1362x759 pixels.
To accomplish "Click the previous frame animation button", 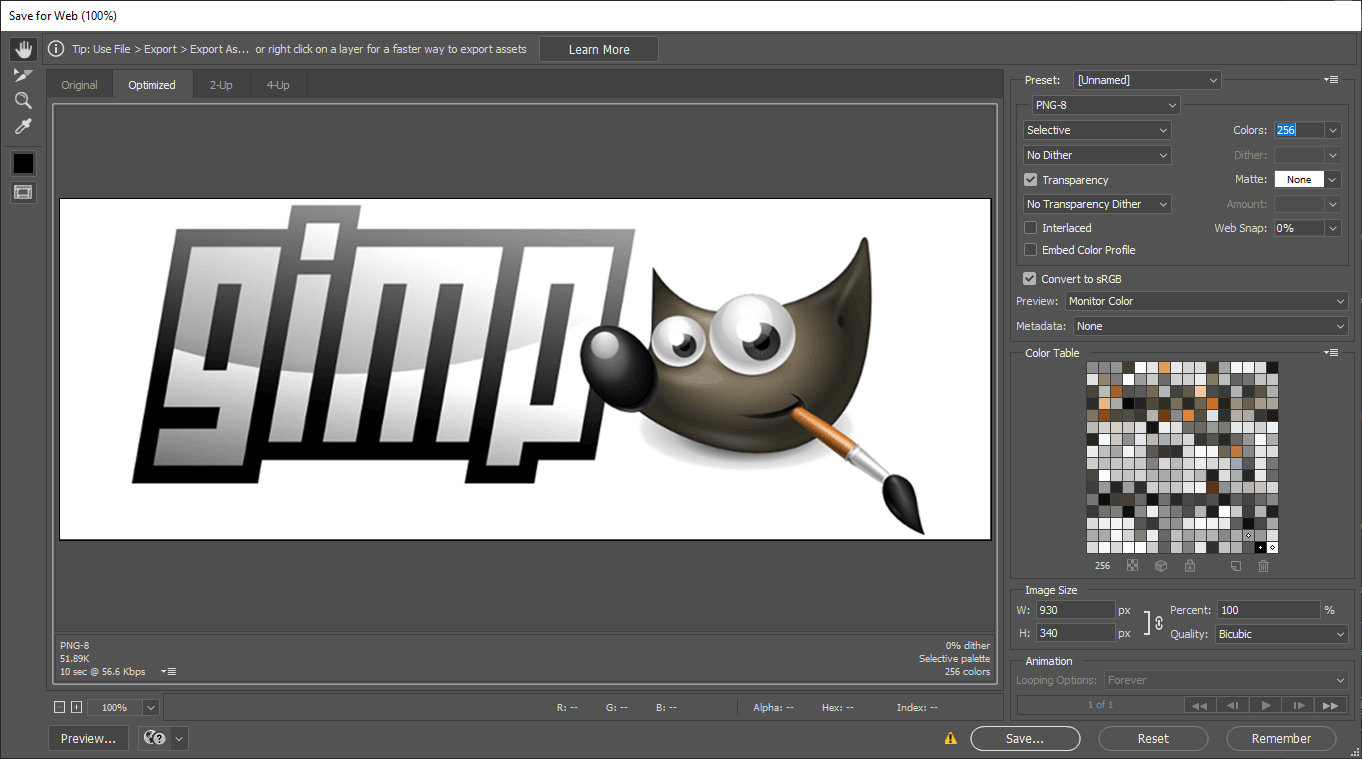I will click(x=1233, y=705).
